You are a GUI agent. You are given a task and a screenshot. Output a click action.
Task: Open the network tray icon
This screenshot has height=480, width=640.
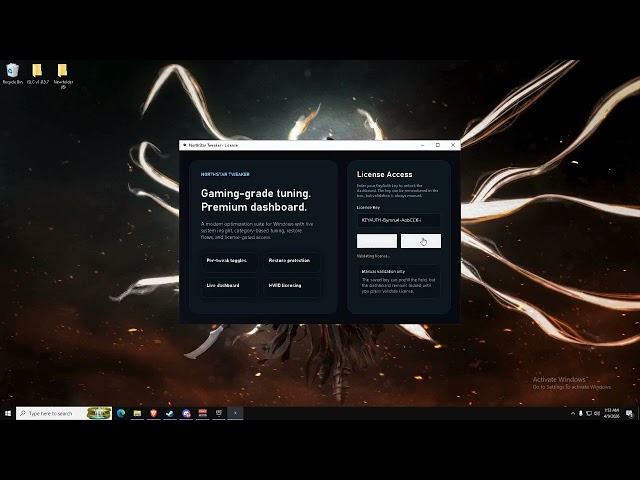589,413
